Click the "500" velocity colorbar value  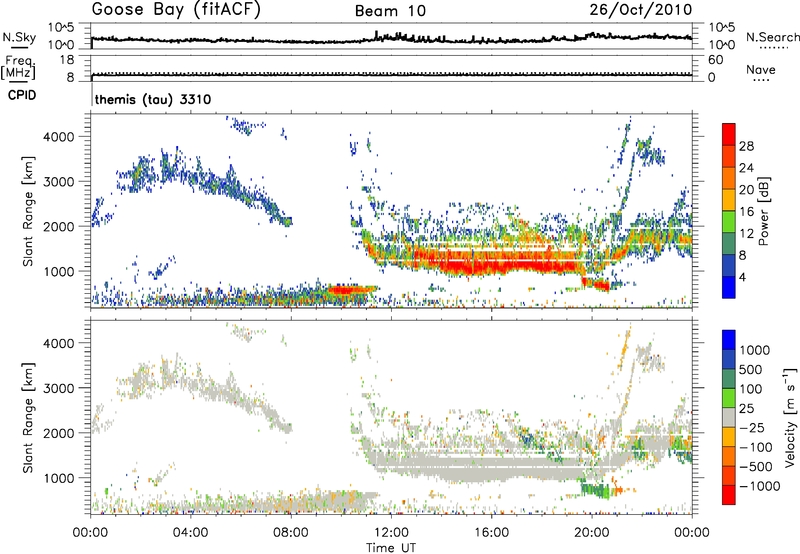pos(751,370)
